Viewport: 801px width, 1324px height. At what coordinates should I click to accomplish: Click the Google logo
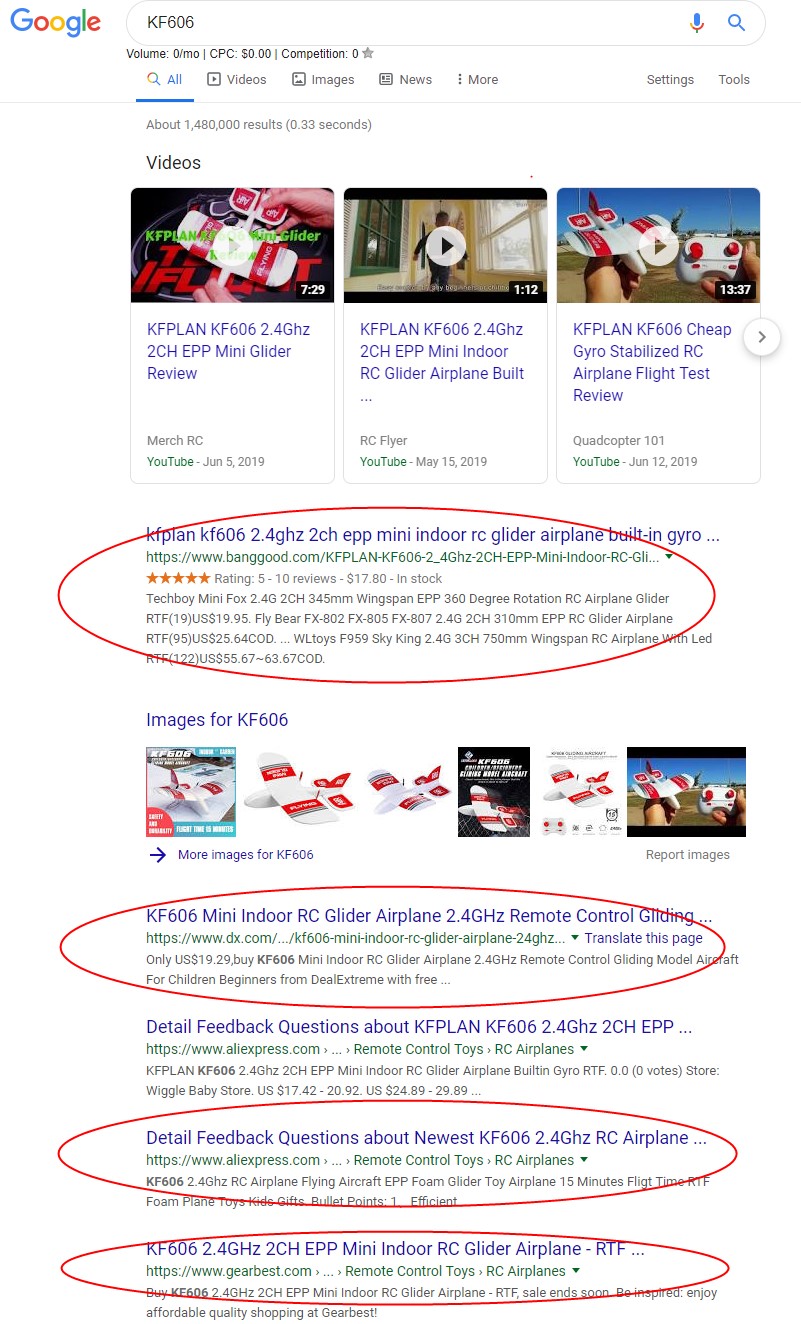[x=55, y=22]
